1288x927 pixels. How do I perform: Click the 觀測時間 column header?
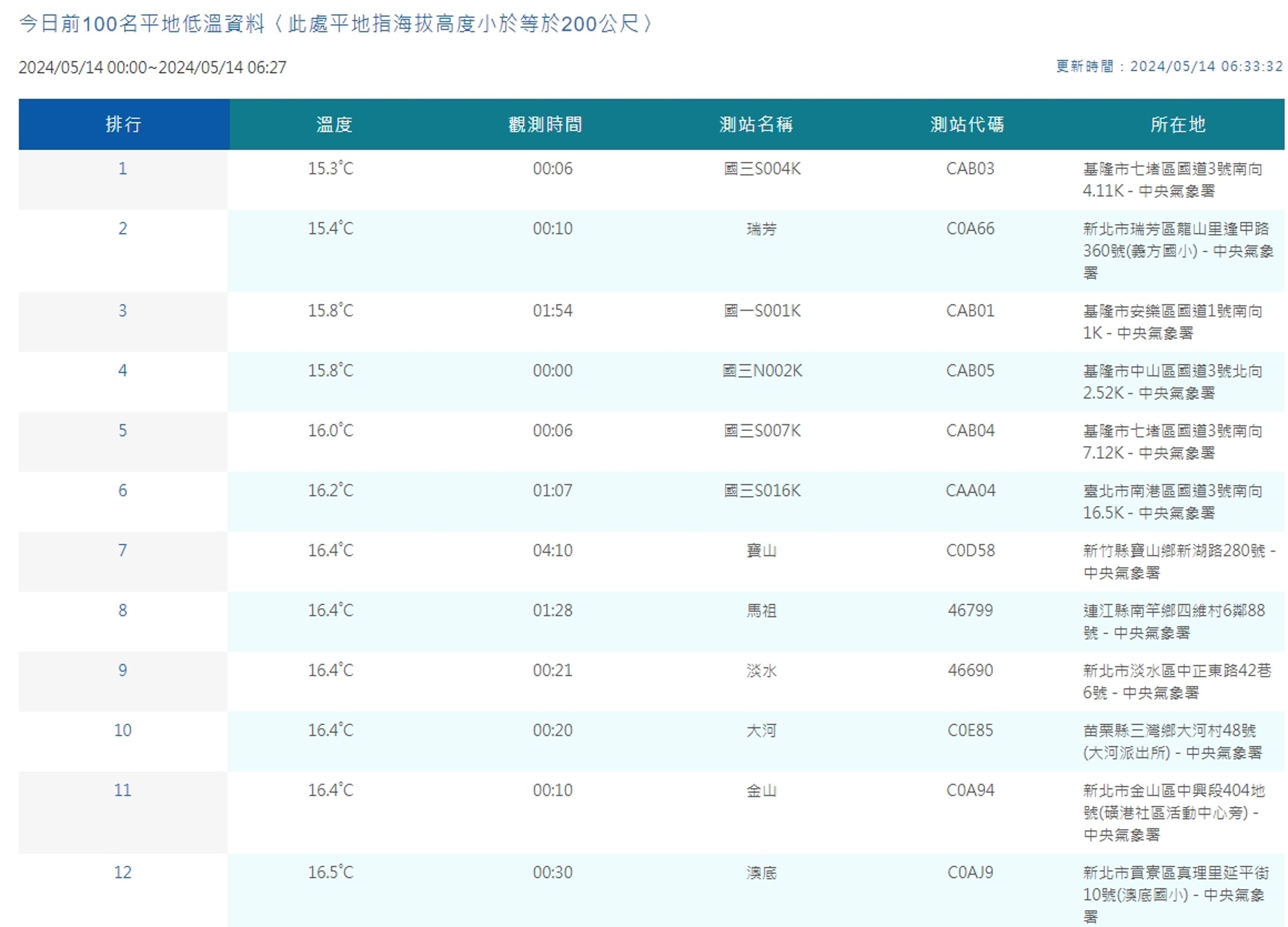(545, 125)
